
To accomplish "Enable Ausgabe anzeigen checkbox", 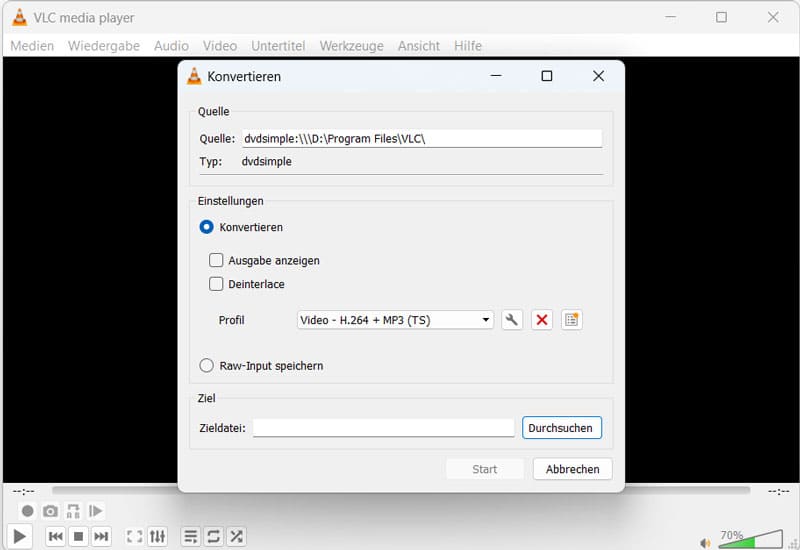I will (x=216, y=260).
